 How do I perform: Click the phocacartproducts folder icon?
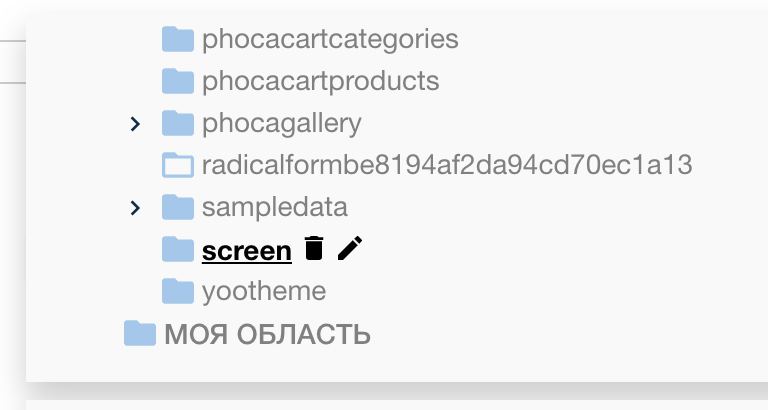point(177,81)
